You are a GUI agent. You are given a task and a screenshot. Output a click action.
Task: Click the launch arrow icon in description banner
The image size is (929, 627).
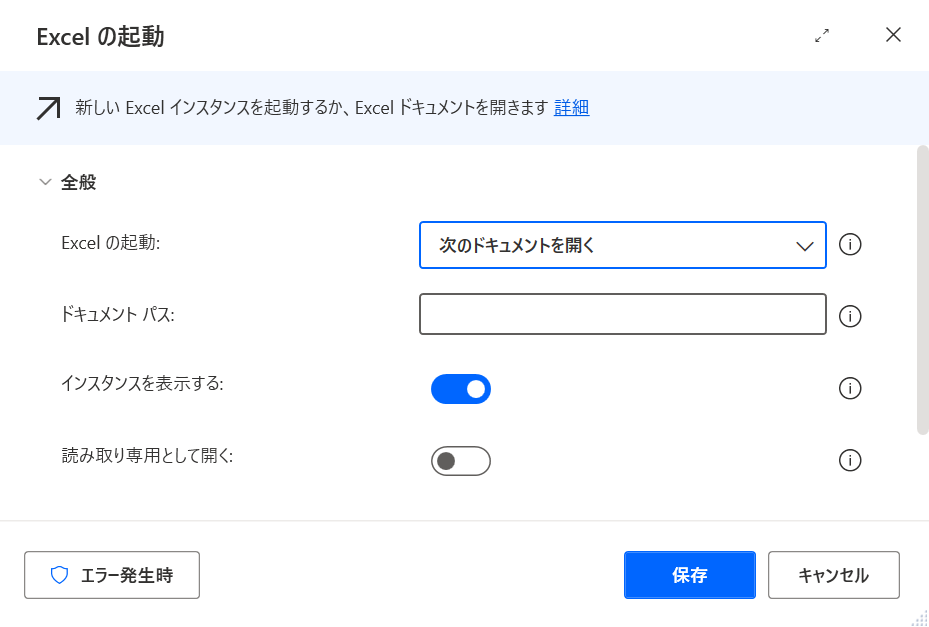(x=48, y=108)
